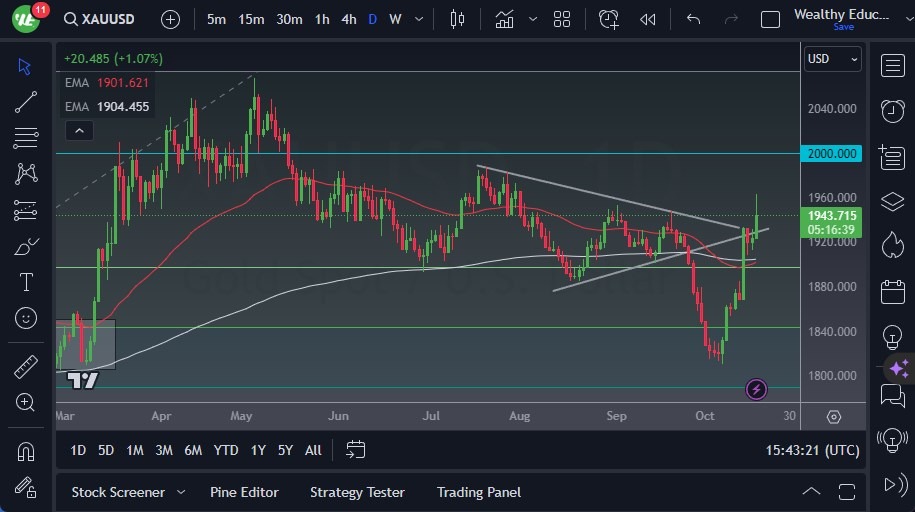
Task: Switch to the 30m timeframe
Action: (289, 19)
